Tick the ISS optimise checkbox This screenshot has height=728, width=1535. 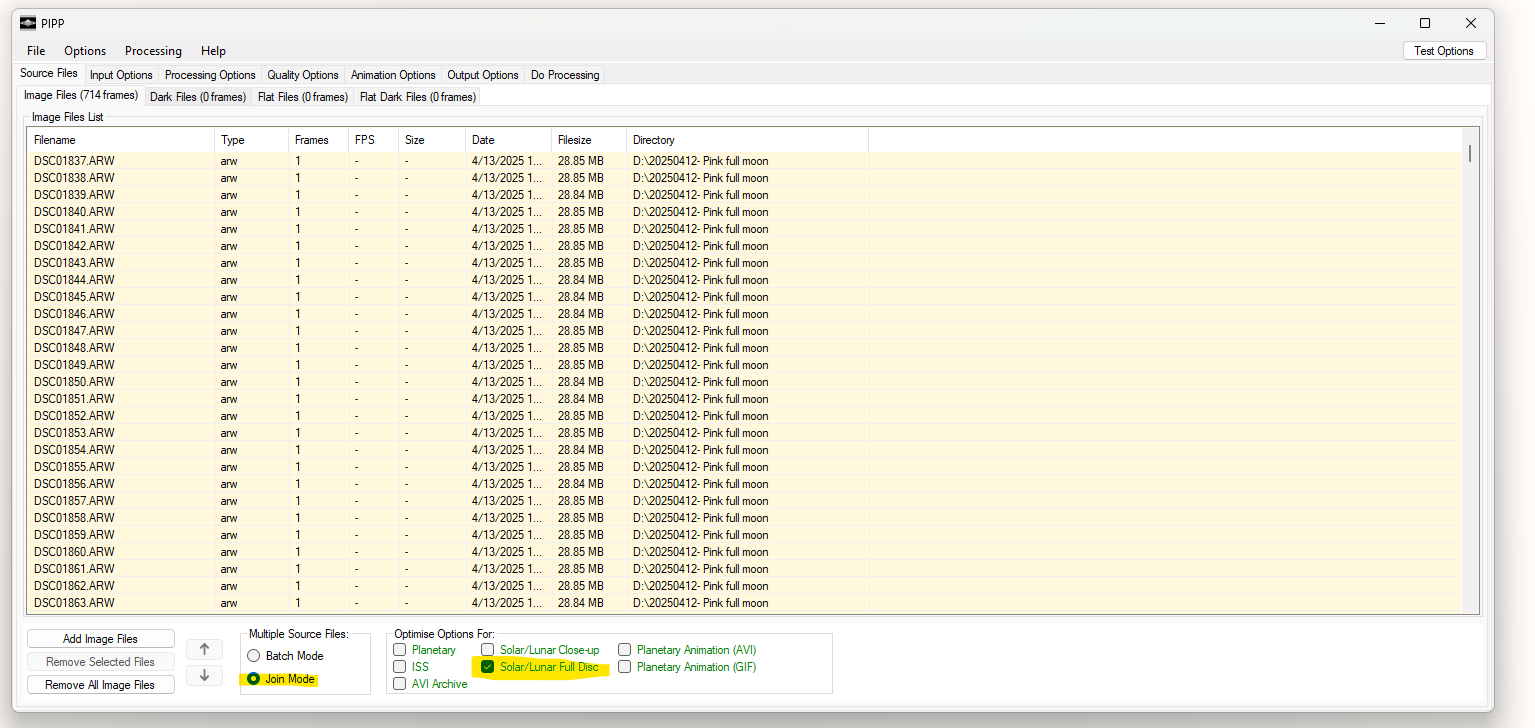(x=400, y=667)
